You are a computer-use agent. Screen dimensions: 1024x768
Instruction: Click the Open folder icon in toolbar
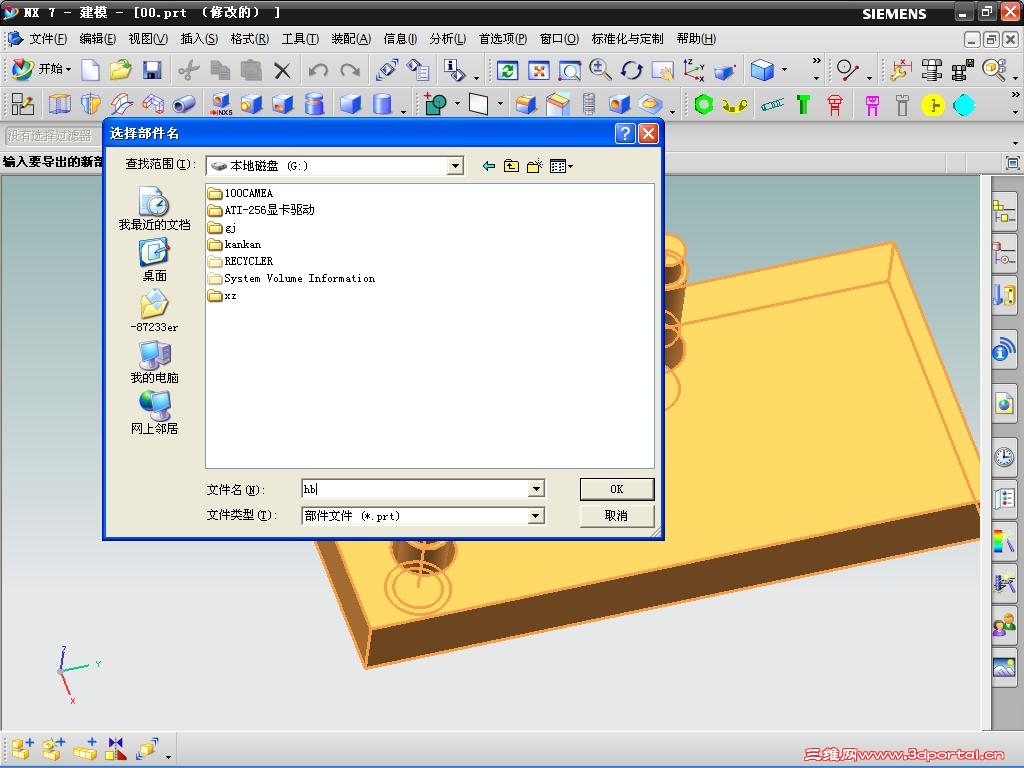coord(121,70)
